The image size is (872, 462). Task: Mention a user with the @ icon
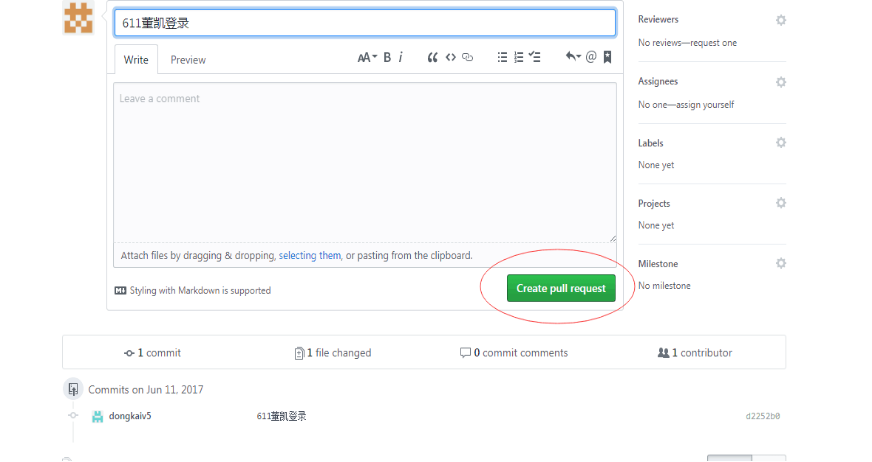pos(591,57)
